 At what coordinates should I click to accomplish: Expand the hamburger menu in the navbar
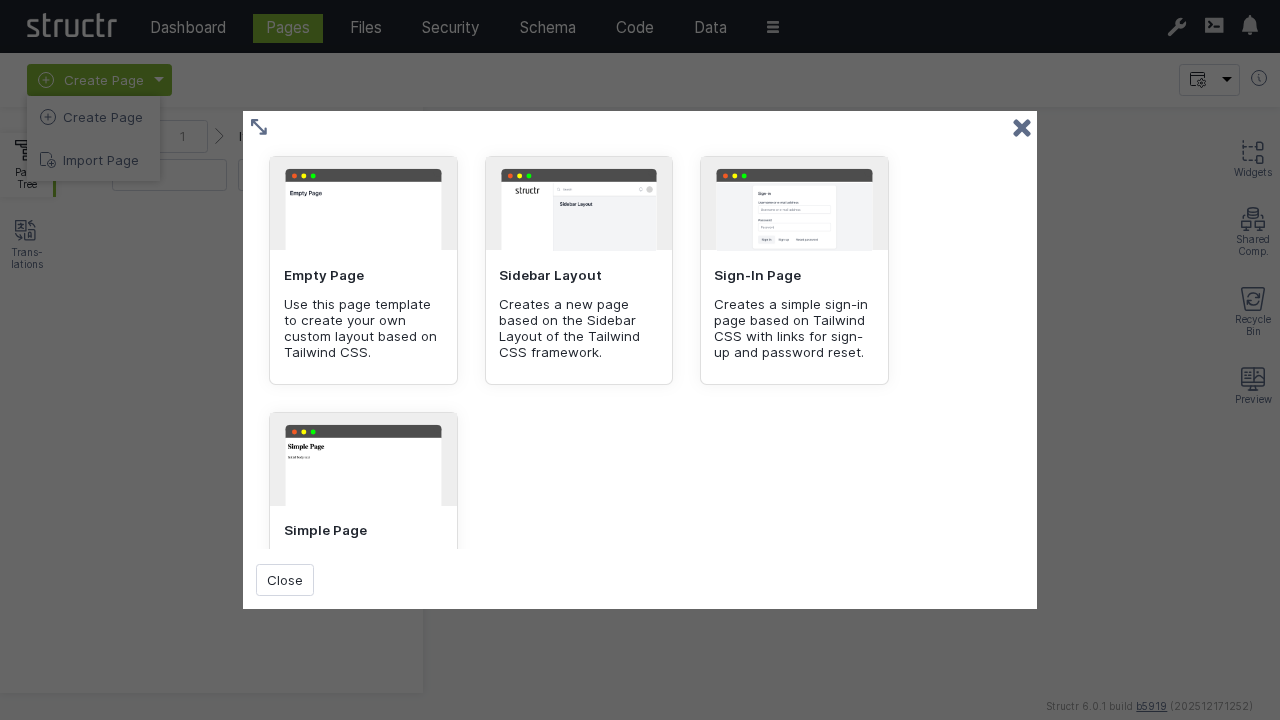(x=773, y=27)
